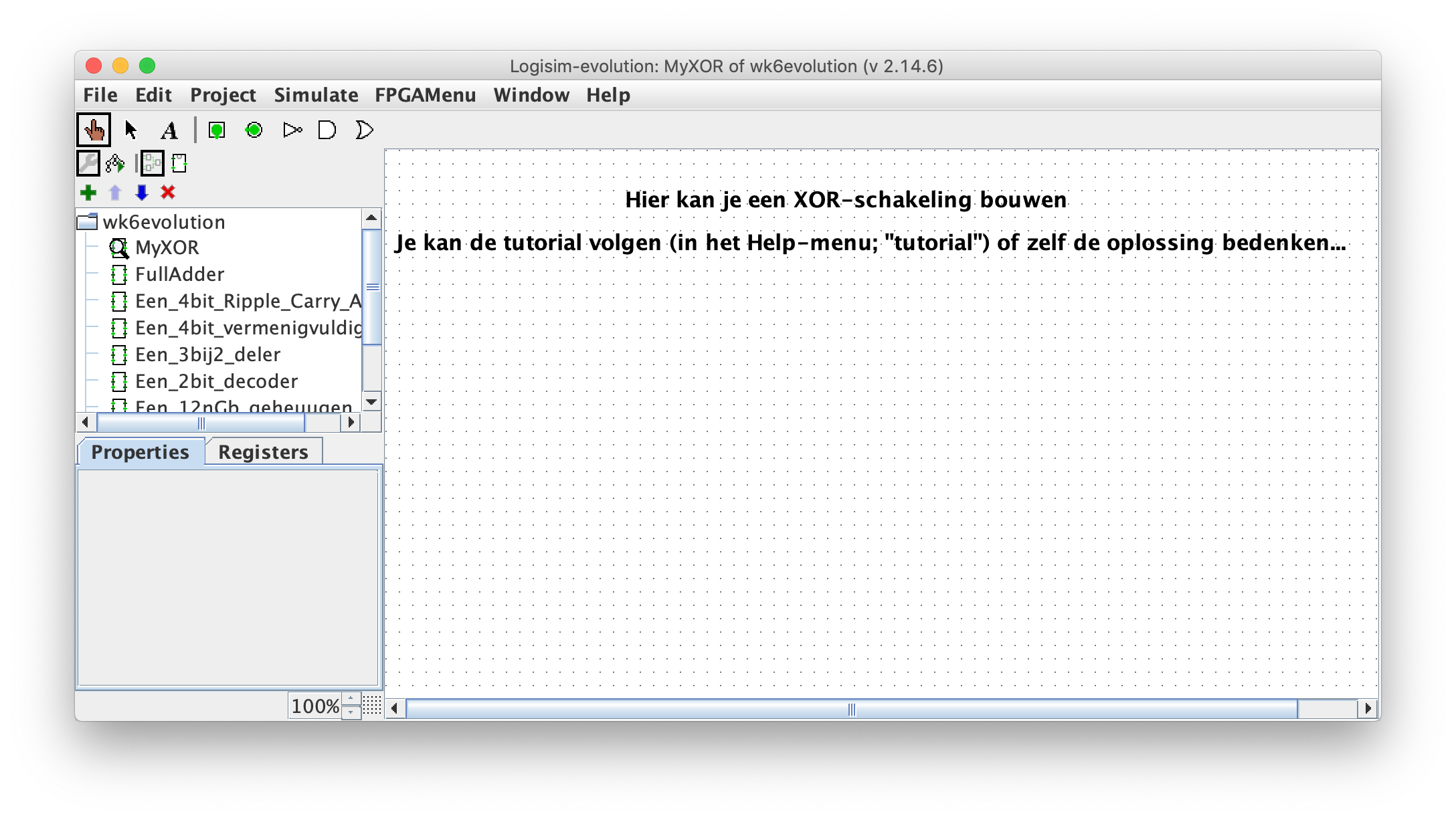Click MyXOR magnifier icon in tree
The width and height of the screenshot is (1456, 820).
tap(119, 247)
